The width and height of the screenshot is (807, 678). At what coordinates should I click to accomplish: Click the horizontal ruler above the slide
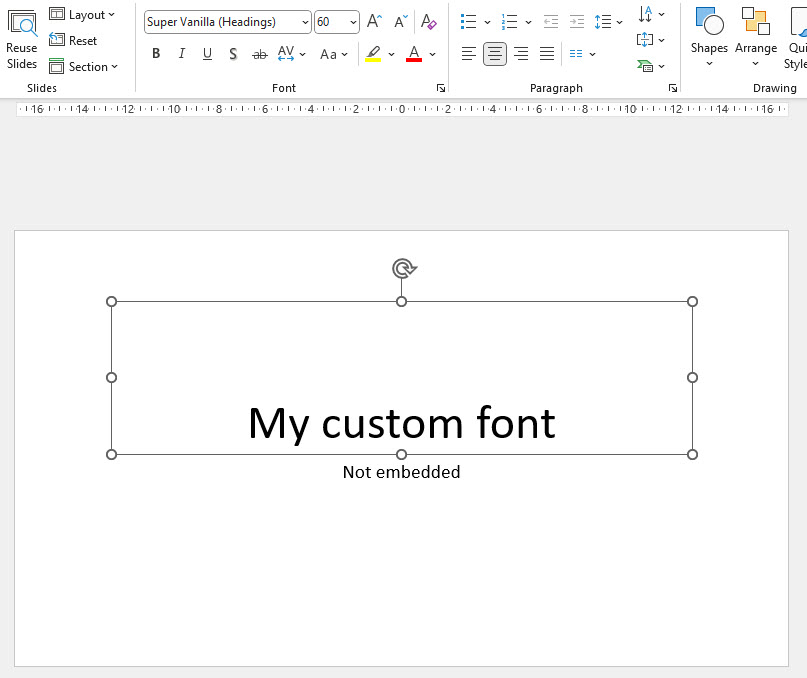pyautogui.click(x=402, y=109)
